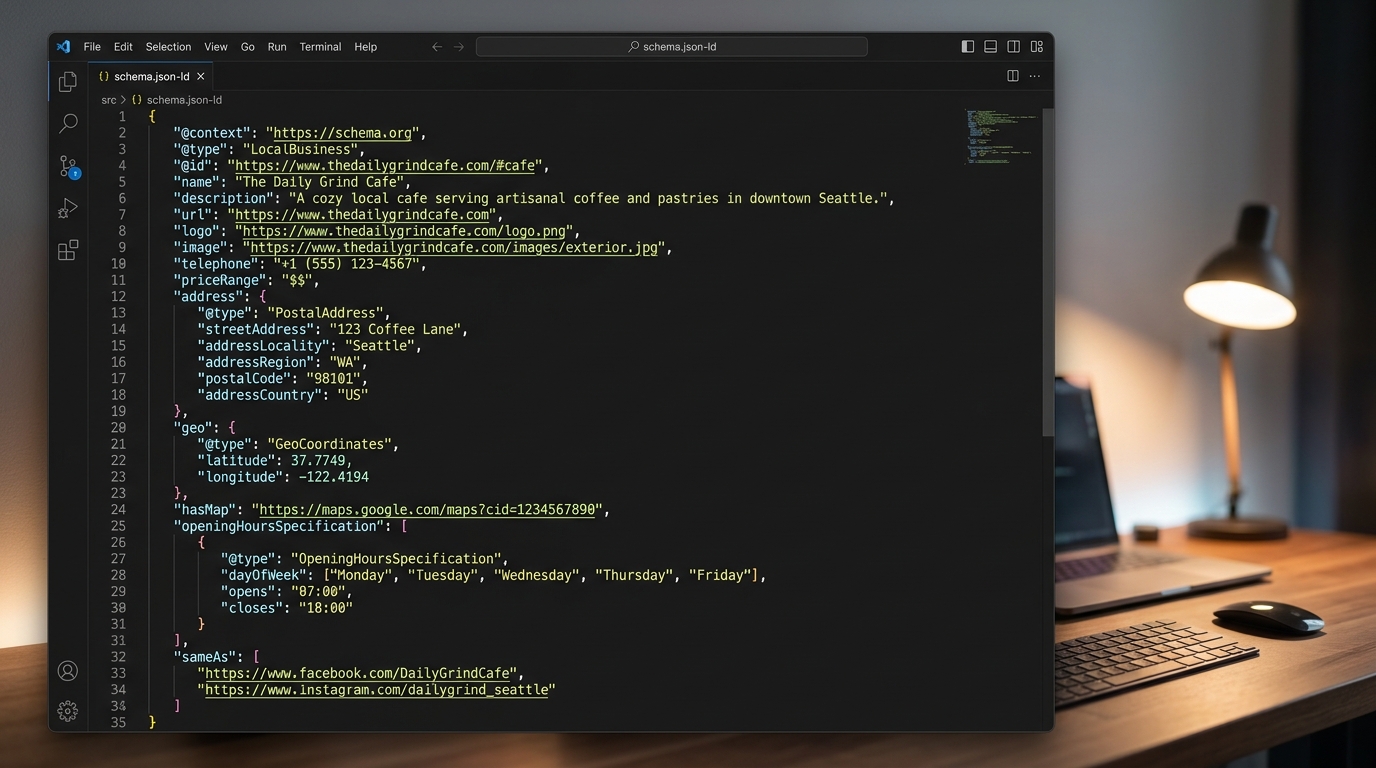Click line number 12 in the gutter

pyautogui.click(x=118, y=296)
